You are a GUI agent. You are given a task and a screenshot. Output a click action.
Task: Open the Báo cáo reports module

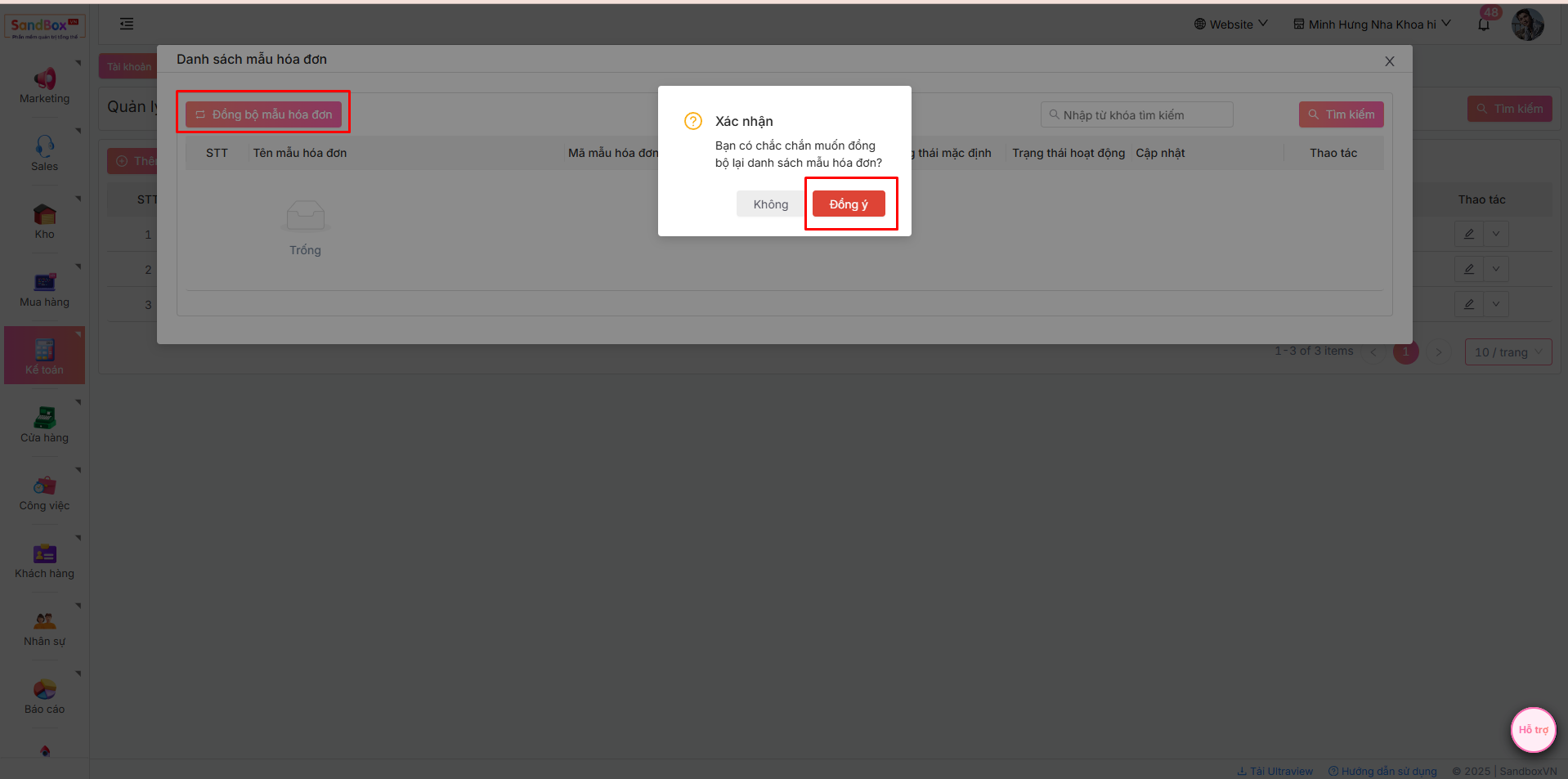click(44, 696)
